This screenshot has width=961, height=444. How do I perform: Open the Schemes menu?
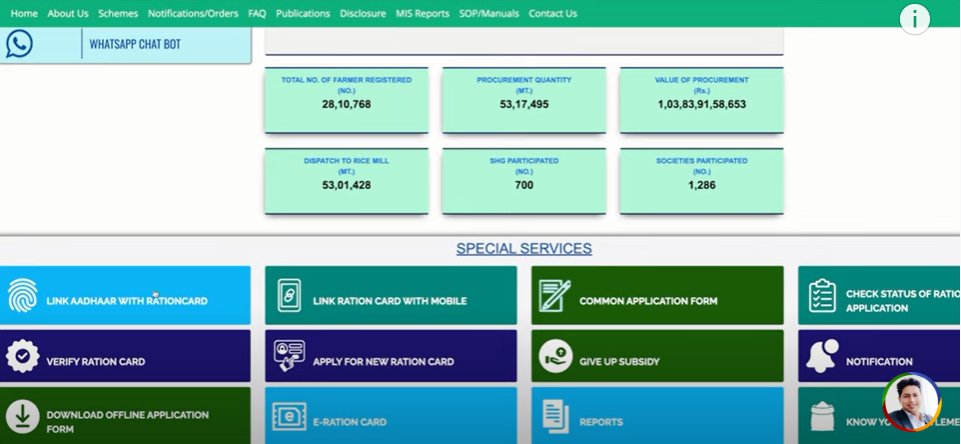(118, 14)
